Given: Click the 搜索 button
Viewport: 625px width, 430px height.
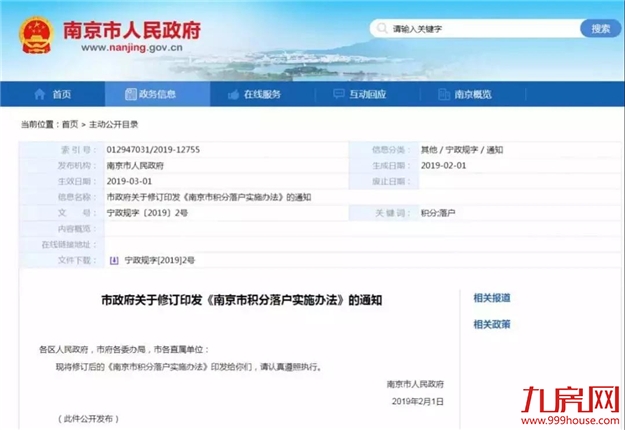Looking at the screenshot, I should click(600, 28).
